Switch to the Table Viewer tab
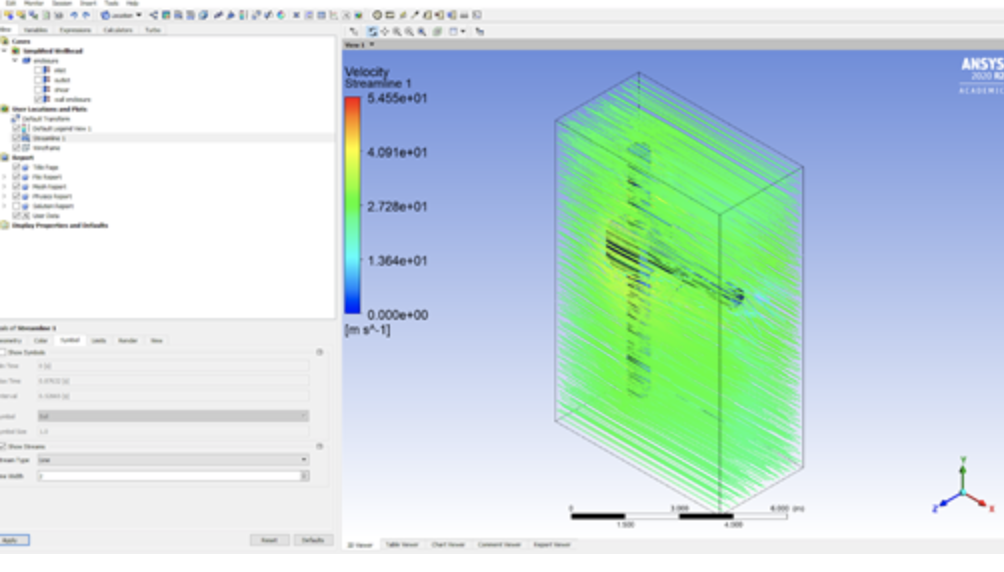This screenshot has width=1004, height=572. click(401, 544)
